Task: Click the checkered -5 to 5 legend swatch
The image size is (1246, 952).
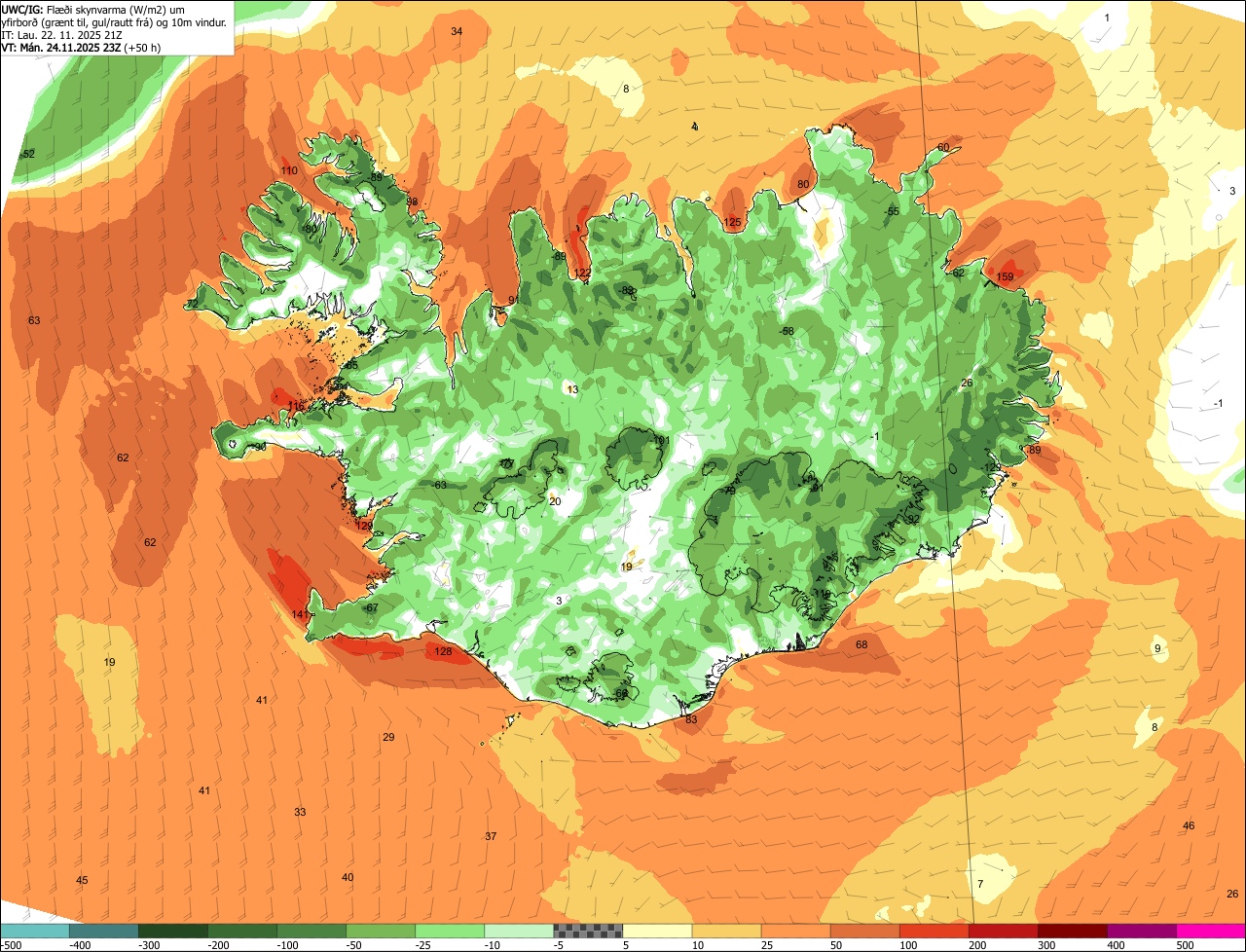Action: coord(588,931)
